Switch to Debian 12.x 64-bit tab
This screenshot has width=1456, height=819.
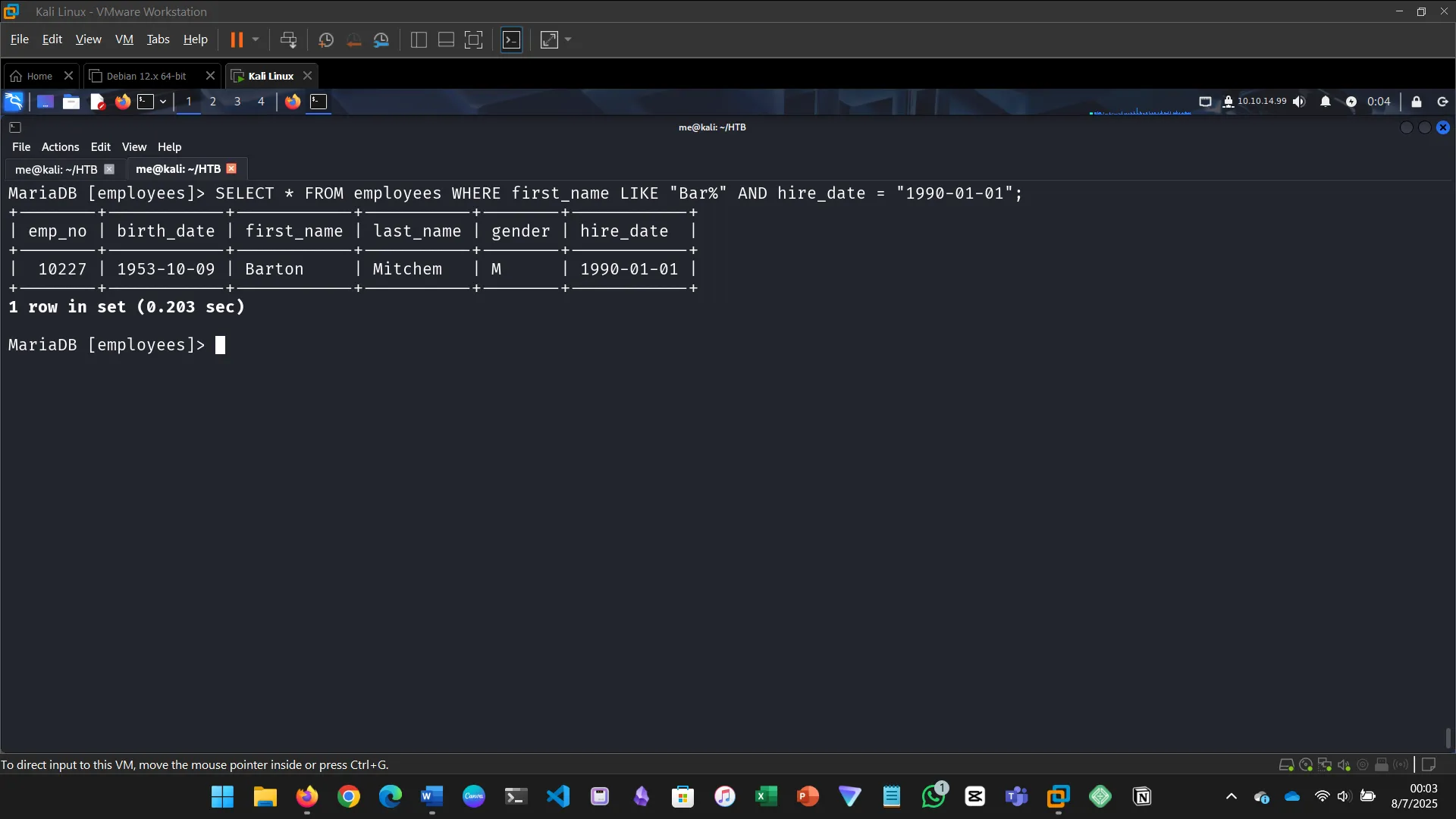pyautogui.click(x=146, y=76)
